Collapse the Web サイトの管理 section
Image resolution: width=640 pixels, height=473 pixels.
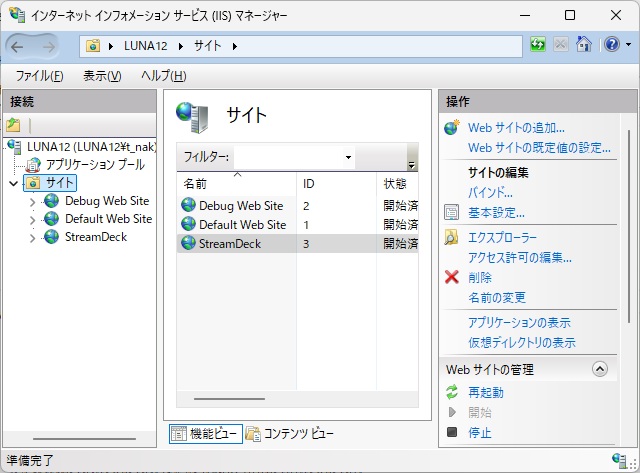click(599, 369)
